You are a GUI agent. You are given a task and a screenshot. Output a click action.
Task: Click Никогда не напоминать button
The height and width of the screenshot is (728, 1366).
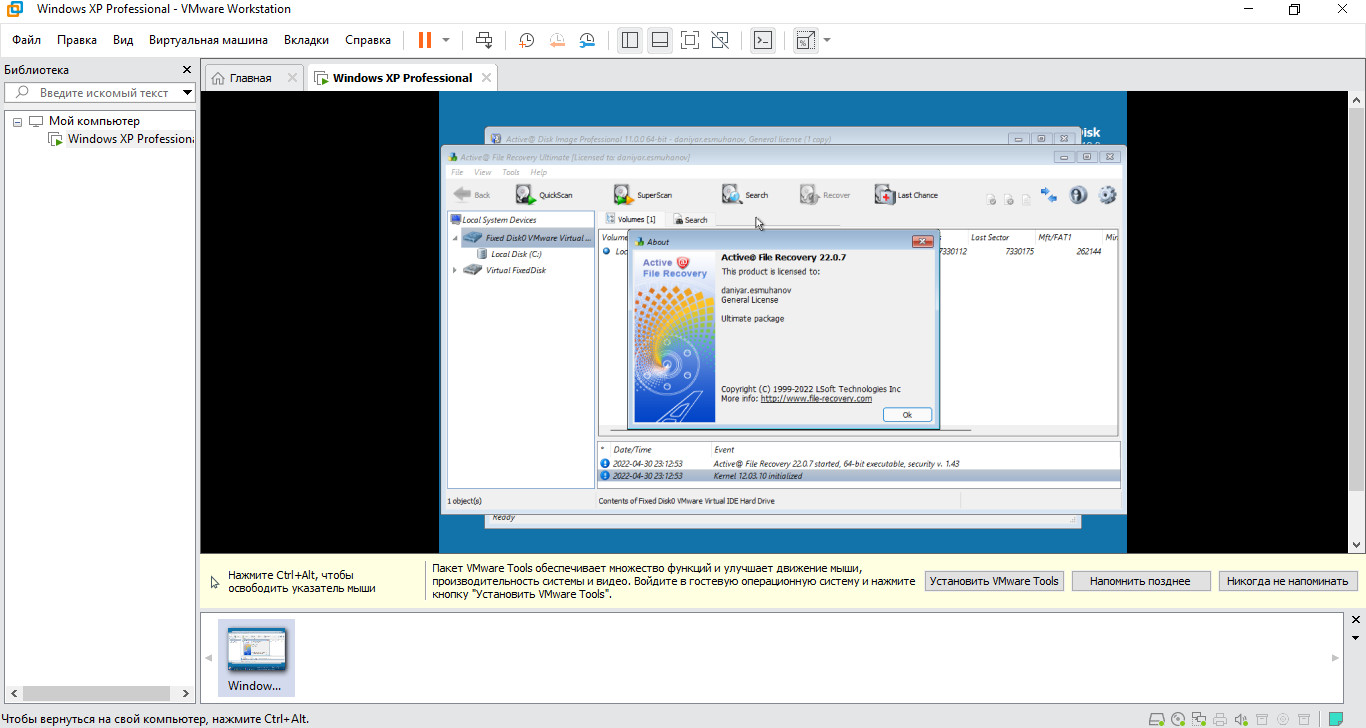pos(1288,581)
